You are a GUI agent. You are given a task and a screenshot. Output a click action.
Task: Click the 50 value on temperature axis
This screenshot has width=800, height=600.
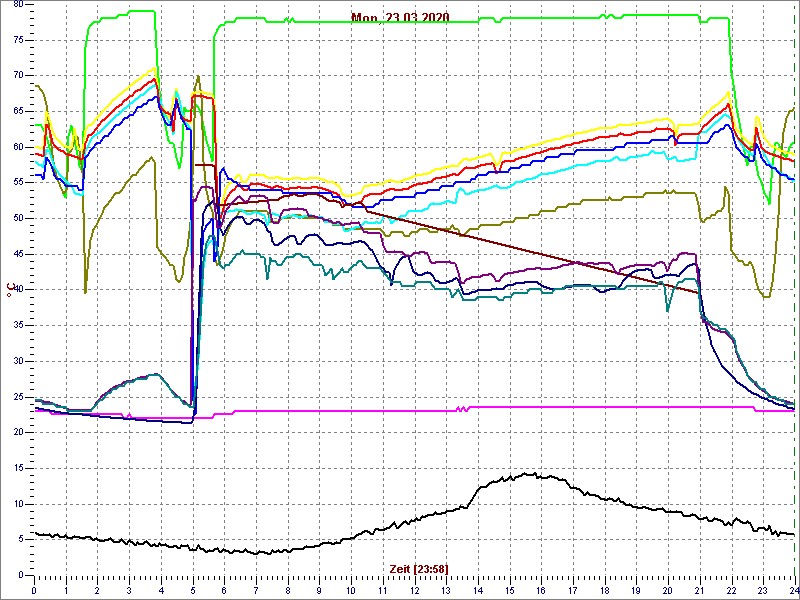(15, 218)
